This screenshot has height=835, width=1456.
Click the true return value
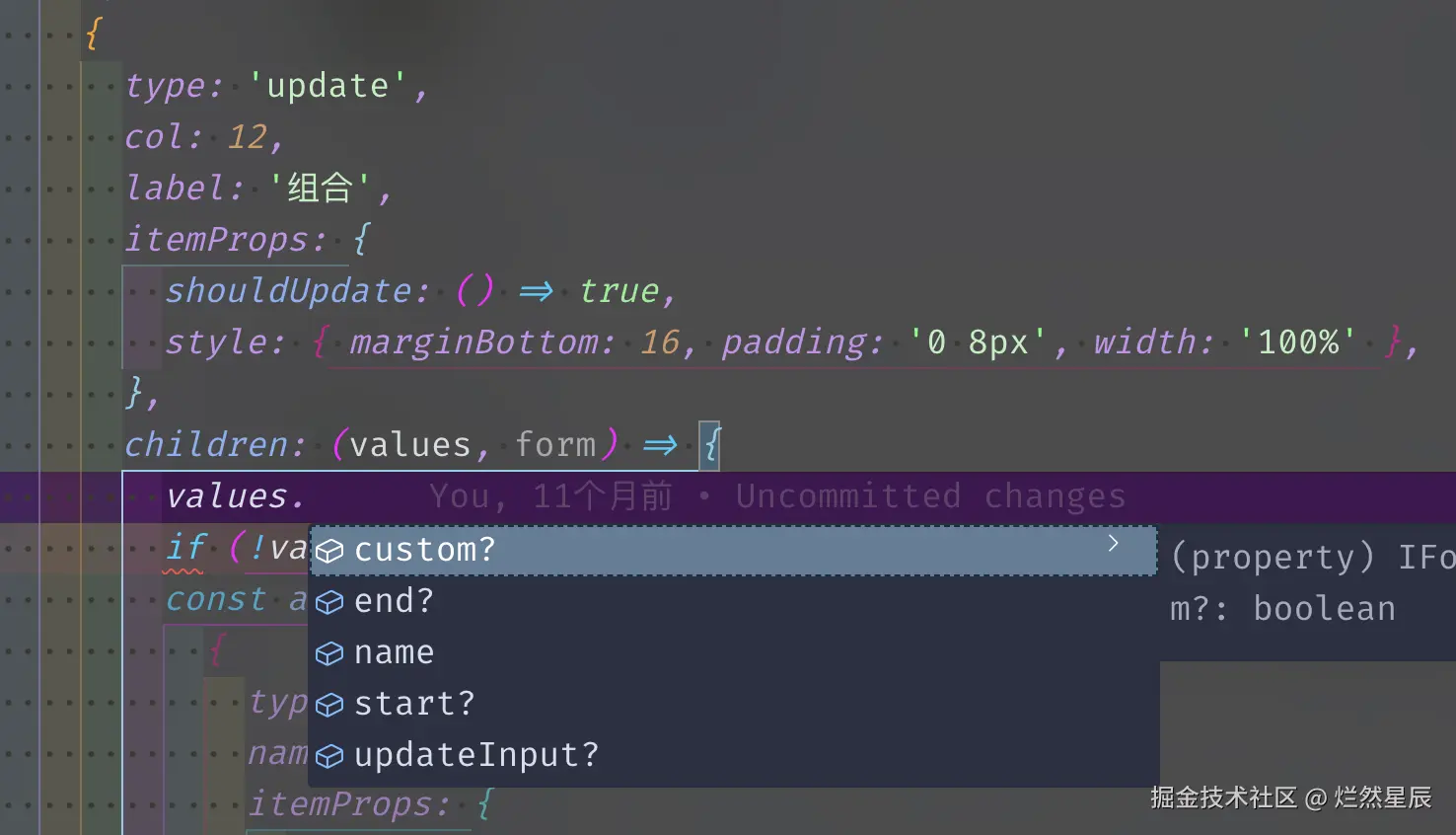click(618, 291)
